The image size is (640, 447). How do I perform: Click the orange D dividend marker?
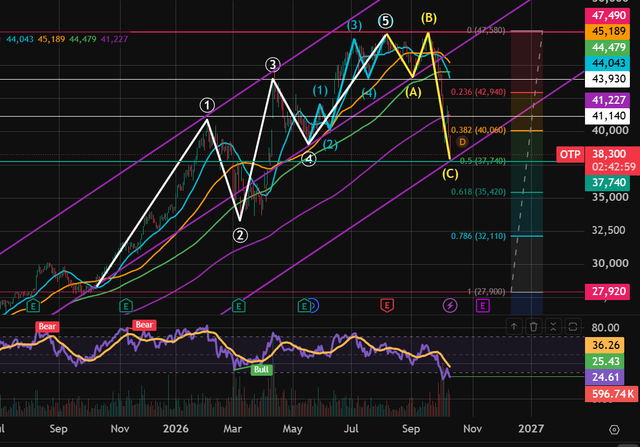coord(462,142)
